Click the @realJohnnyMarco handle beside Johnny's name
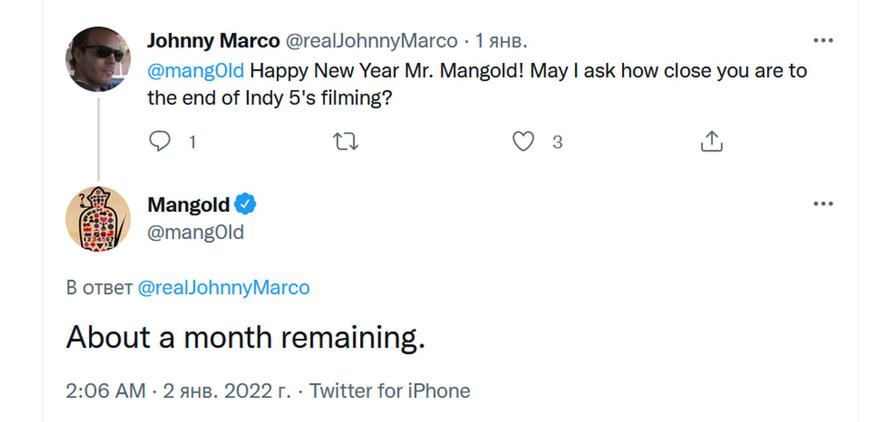Image resolution: width=877 pixels, height=422 pixels. click(x=371, y=41)
